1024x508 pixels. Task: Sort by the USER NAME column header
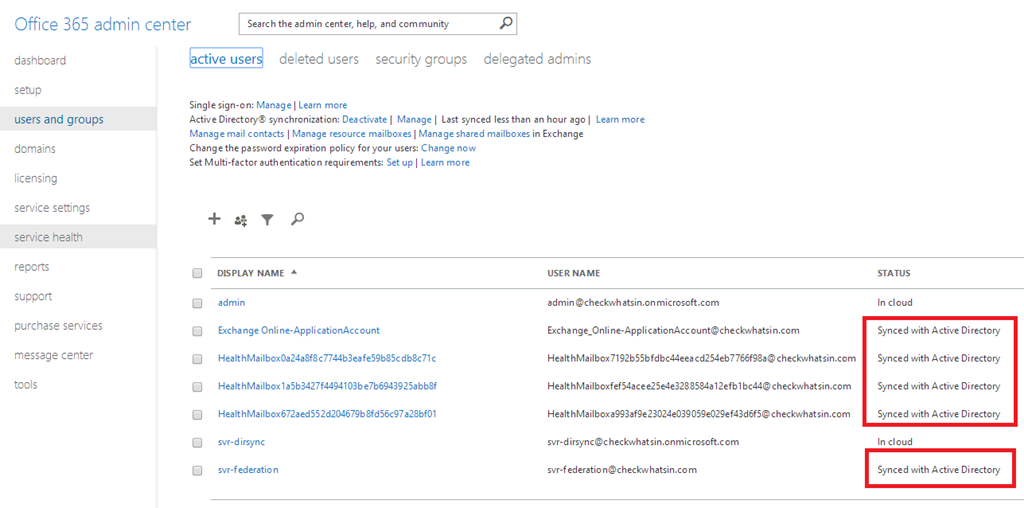(x=573, y=273)
